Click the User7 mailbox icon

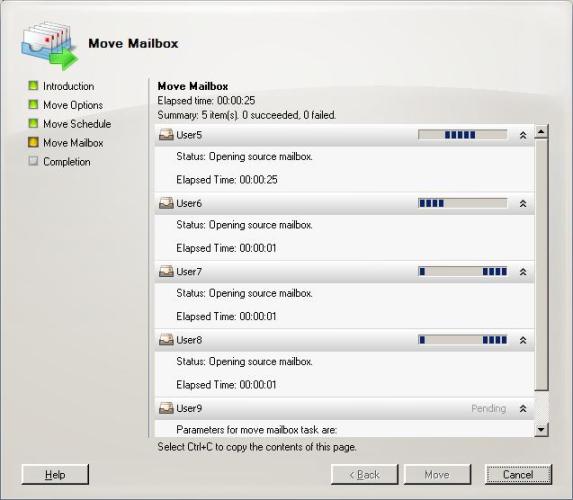(166, 272)
